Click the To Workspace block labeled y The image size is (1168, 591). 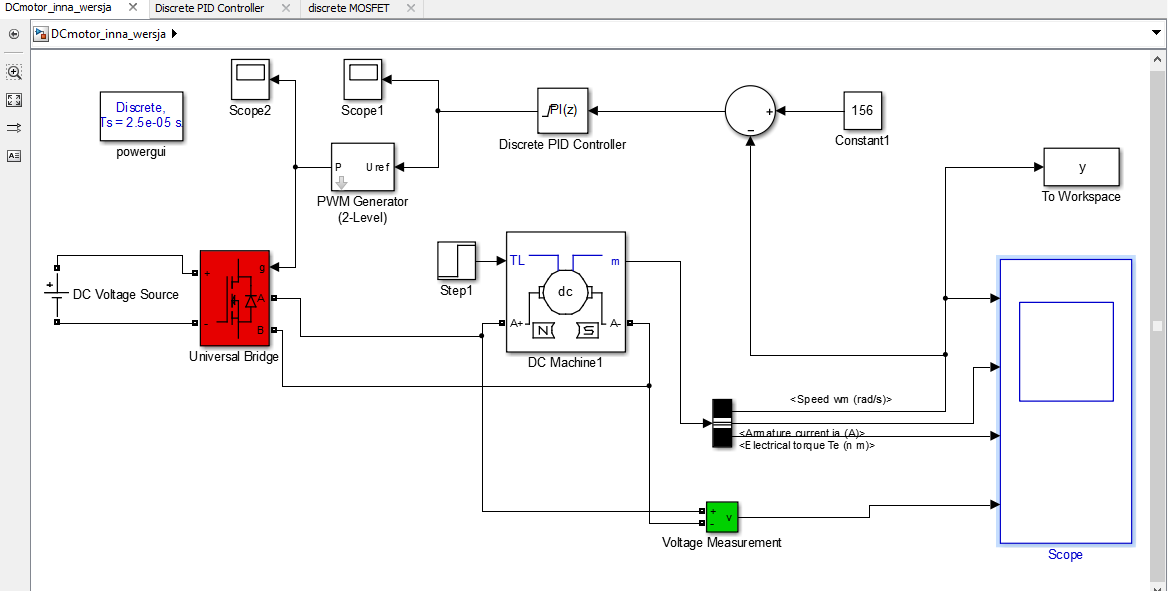(1081, 166)
